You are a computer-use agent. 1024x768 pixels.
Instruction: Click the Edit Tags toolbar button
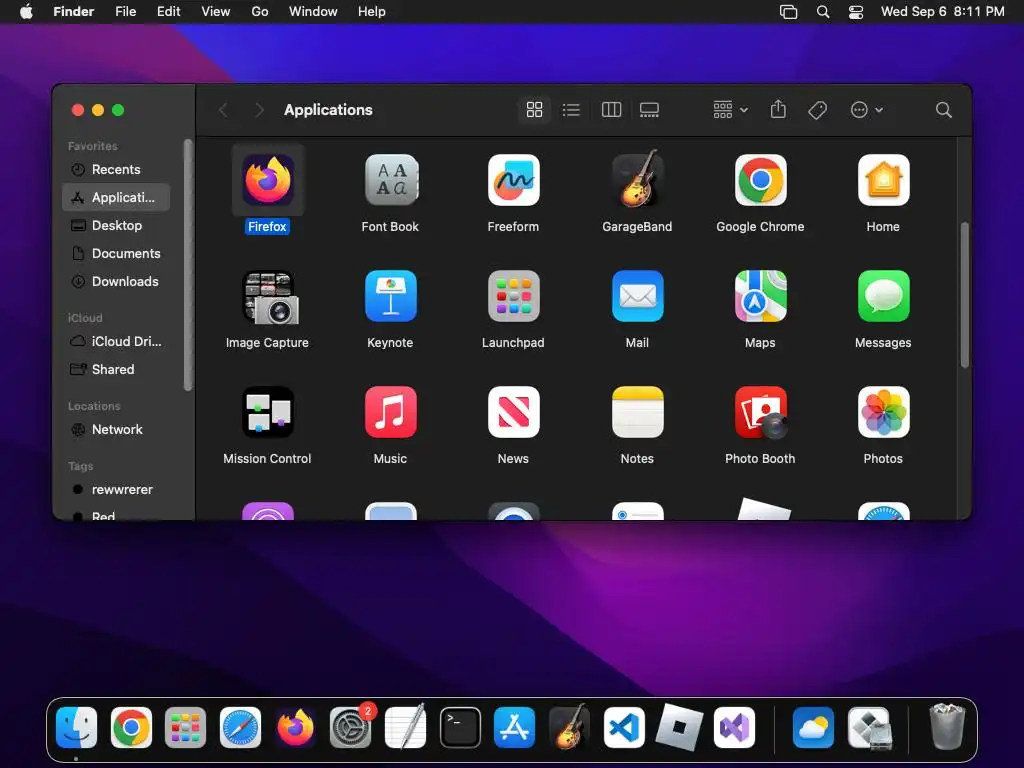click(817, 110)
